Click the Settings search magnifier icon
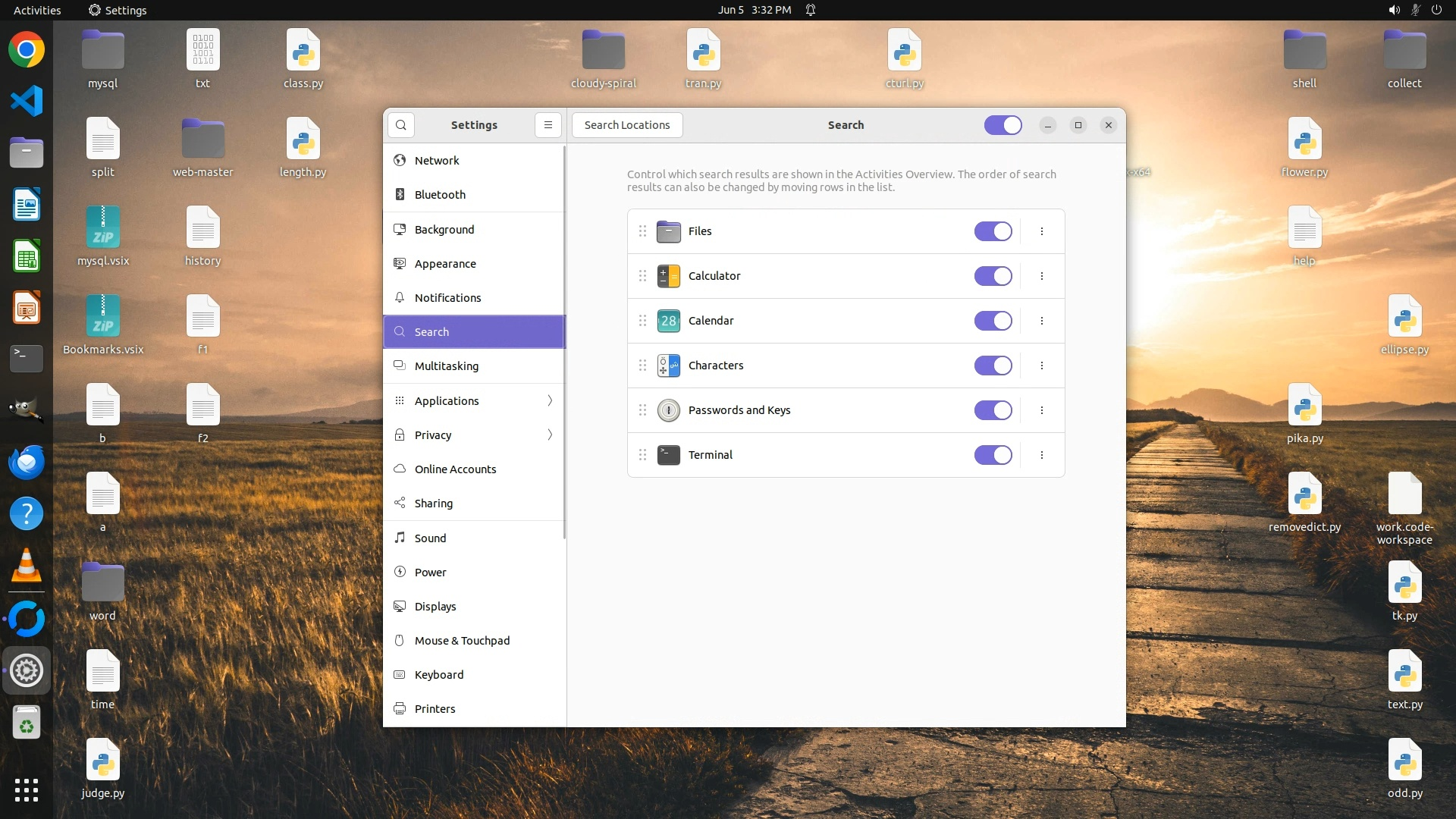 (401, 125)
